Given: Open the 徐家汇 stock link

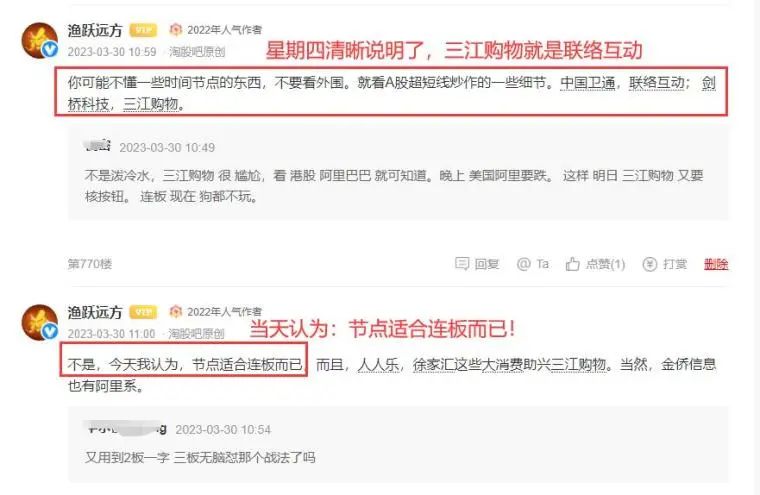Looking at the screenshot, I should click(432, 365).
